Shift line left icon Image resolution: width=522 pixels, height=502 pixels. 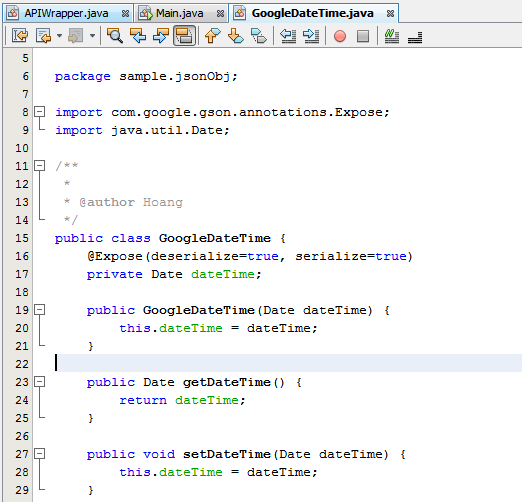click(x=288, y=36)
